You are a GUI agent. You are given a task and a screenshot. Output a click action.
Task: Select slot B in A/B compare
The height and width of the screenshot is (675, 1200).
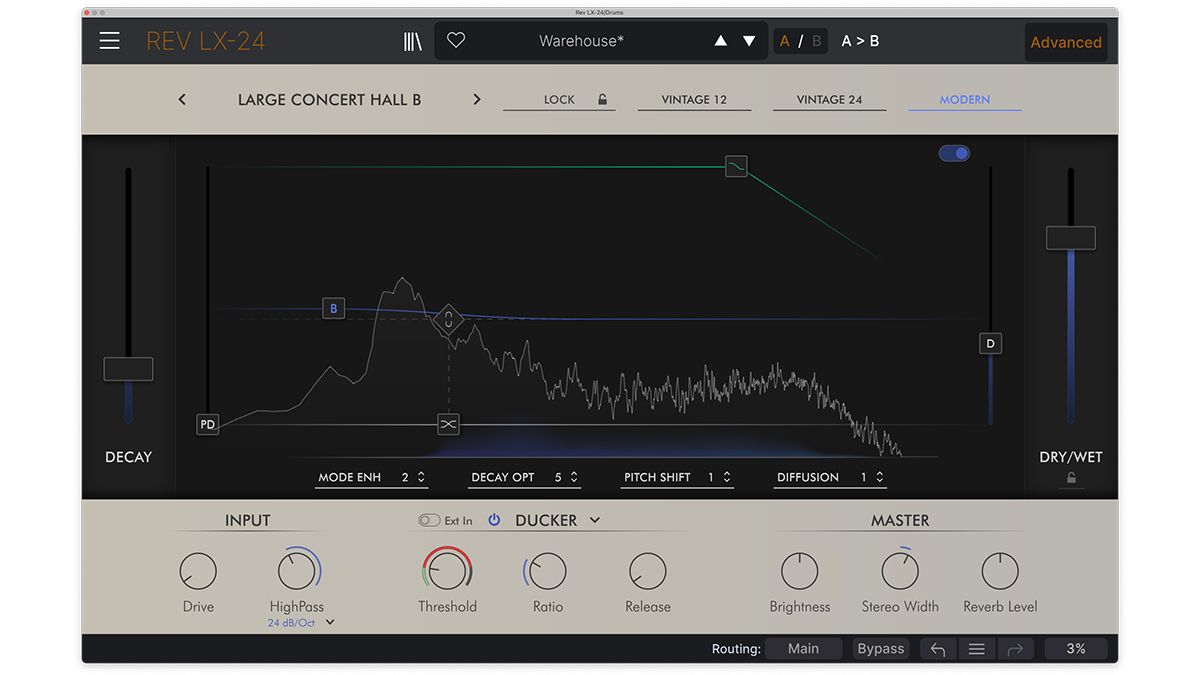(x=816, y=41)
